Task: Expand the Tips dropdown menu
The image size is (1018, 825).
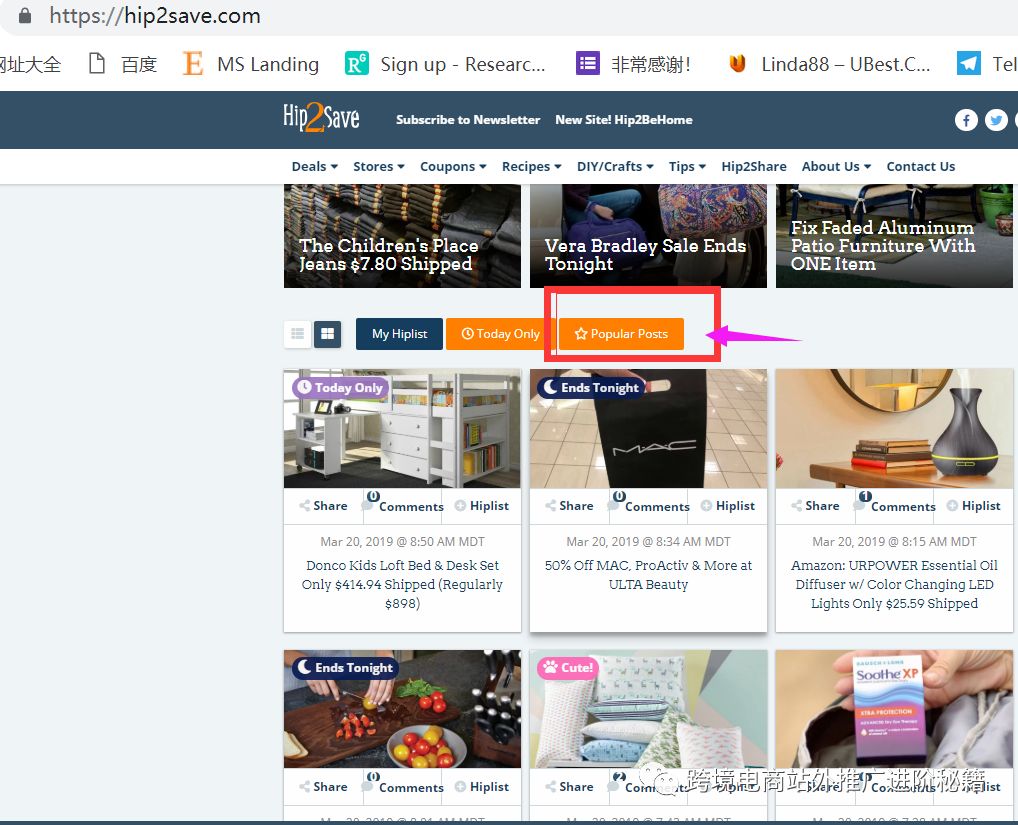Action: [688, 166]
